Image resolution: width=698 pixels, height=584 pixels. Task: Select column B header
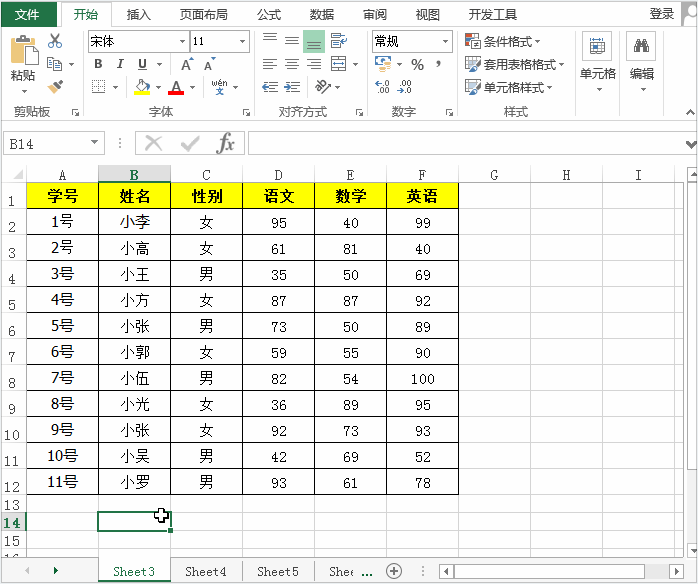(x=134, y=174)
